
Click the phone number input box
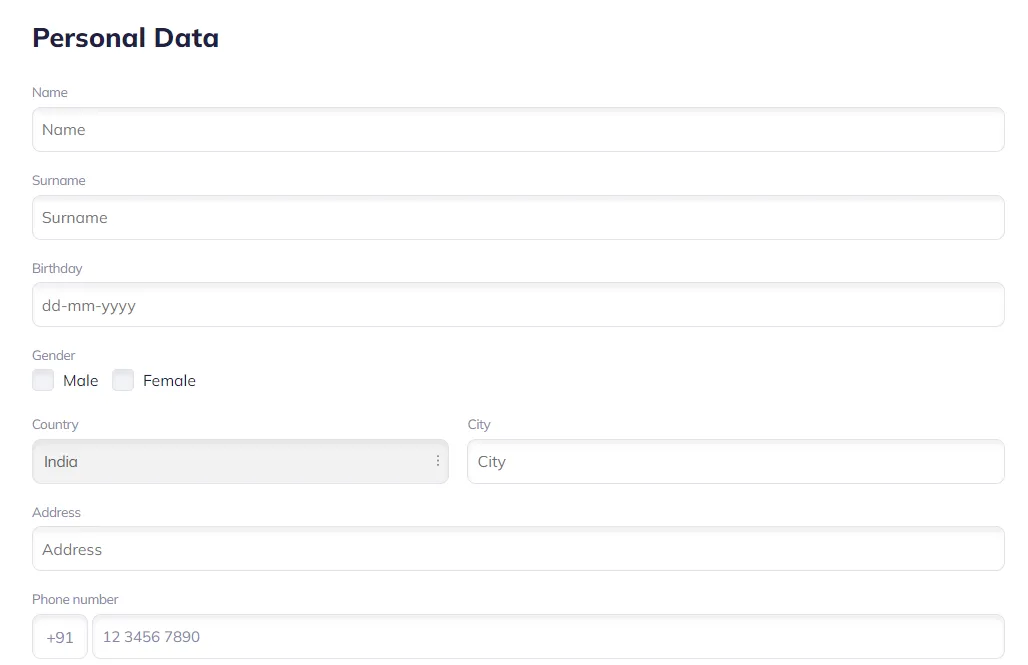[x=548, y=637]
